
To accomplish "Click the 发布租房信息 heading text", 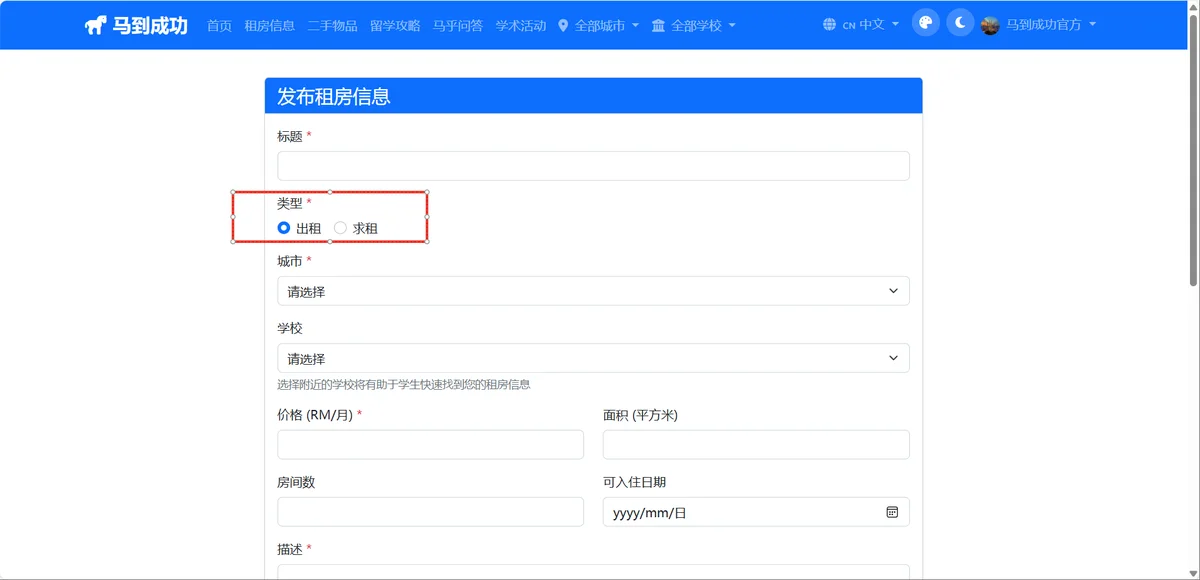I will click(x=333, y=97).
